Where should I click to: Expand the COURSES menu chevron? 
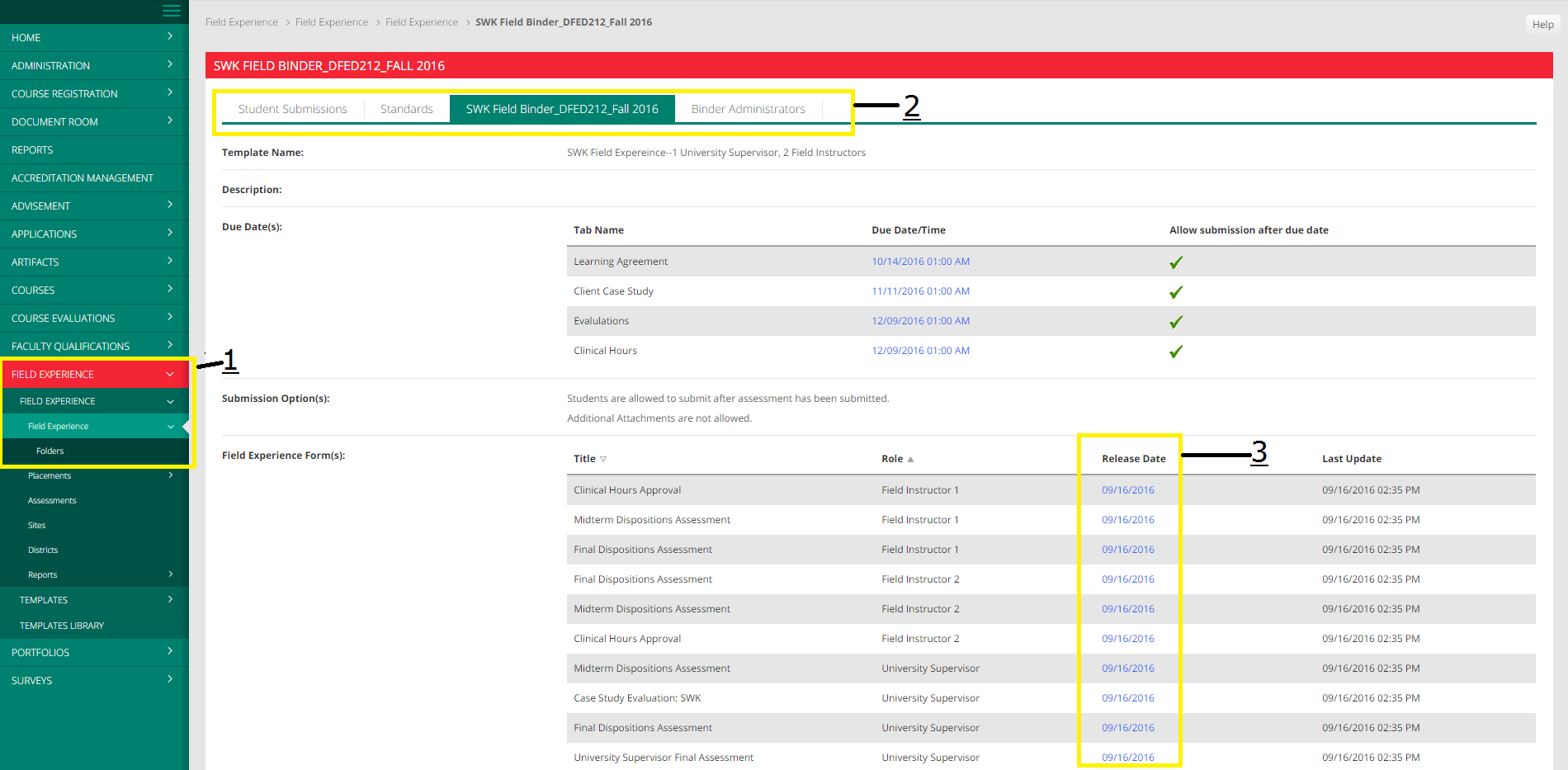pyautogui.click(x=170, y=289)
